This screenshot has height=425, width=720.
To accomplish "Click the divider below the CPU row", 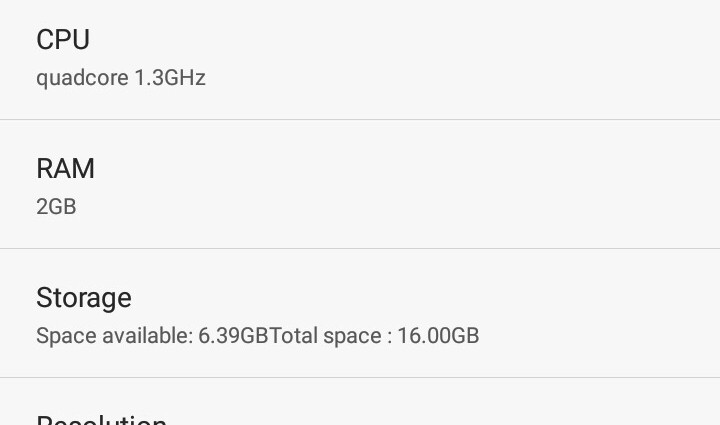I will click(x=360, y=120).
